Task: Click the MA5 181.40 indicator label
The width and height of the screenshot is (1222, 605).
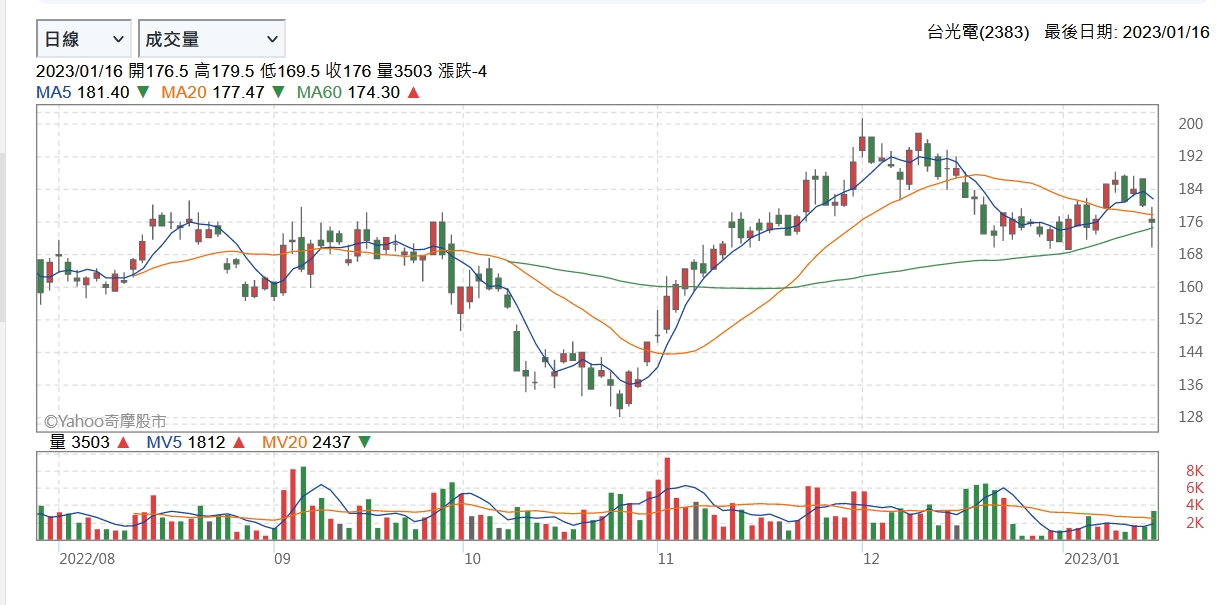Action: click(x=83, y=92)
